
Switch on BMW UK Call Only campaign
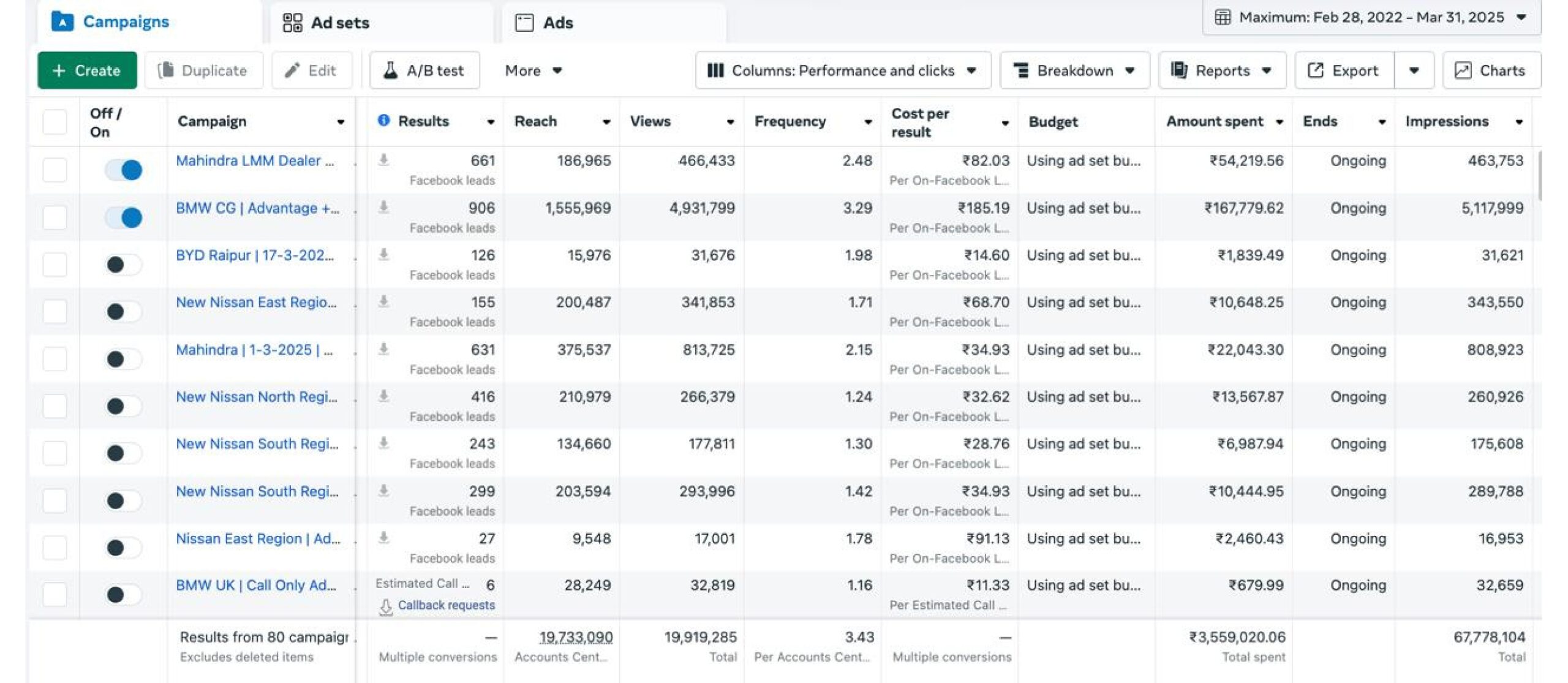pos(123,594)
